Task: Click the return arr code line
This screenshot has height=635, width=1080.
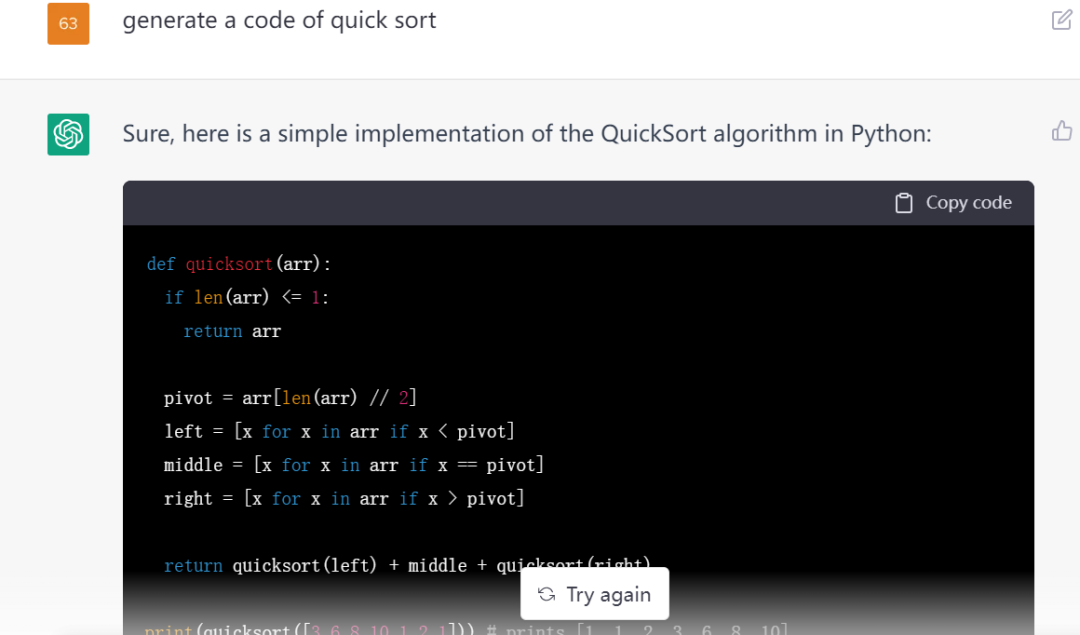Action: (232, 331)
